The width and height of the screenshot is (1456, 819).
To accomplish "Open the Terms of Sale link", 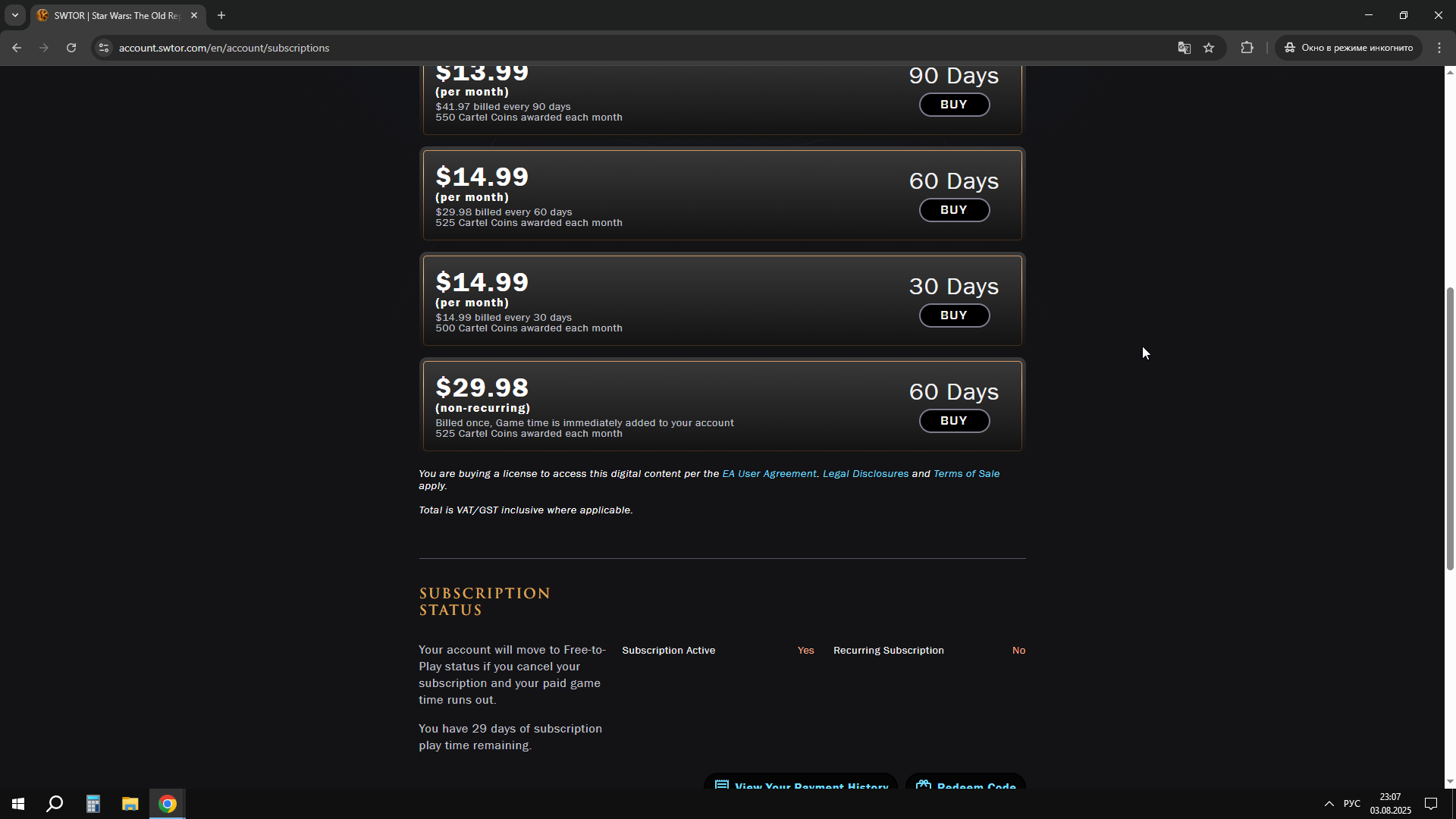I will point(966,474).
